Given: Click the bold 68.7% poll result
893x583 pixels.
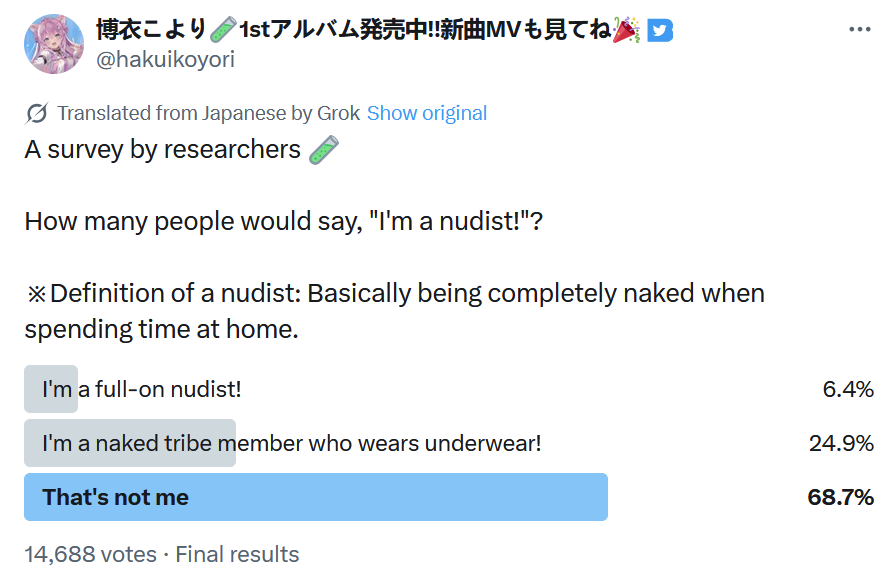Looking at the screenshot, I should pyautogui.click(x=841, y=496).
